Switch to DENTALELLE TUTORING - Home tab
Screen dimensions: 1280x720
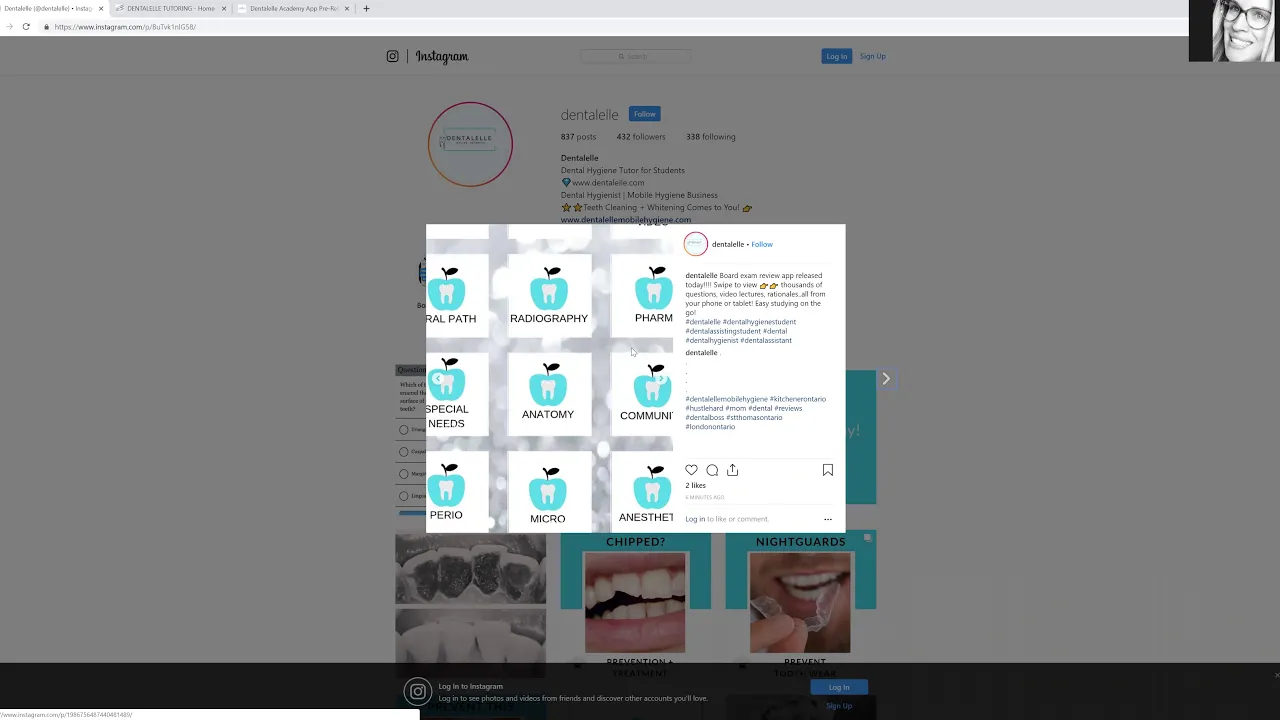click(x=170, y=8)
